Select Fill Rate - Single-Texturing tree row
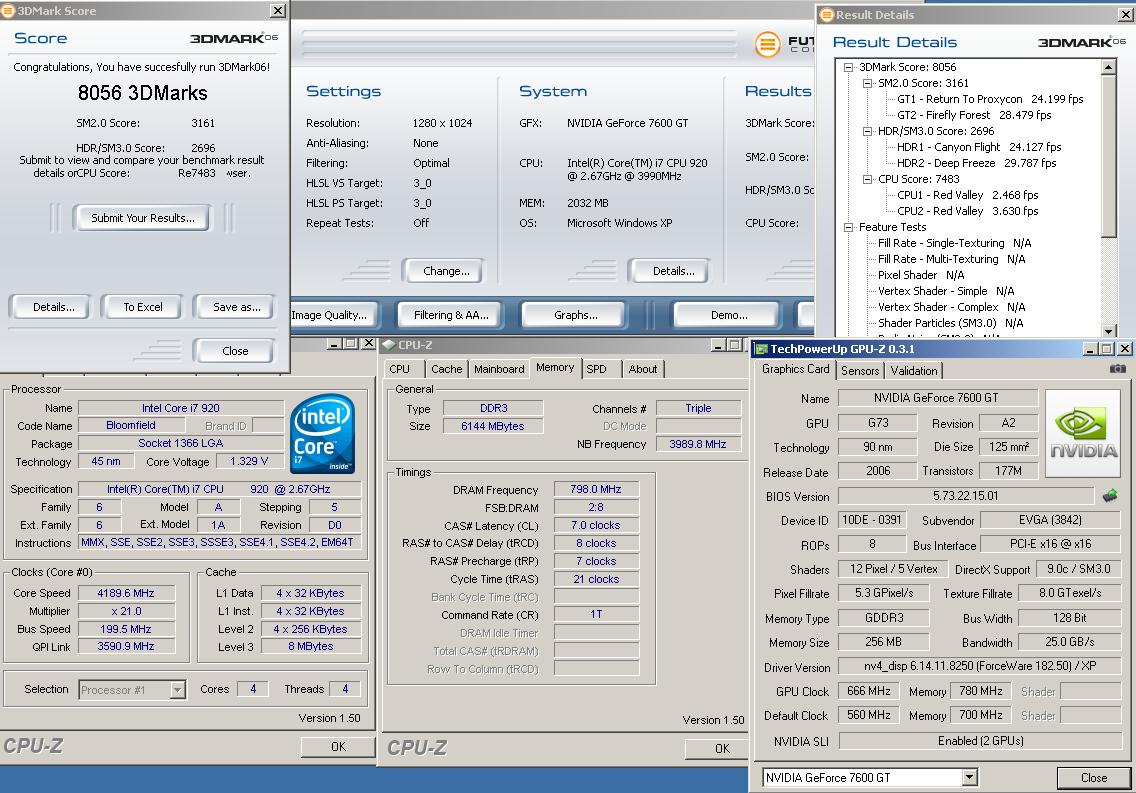 pos(954,243)
